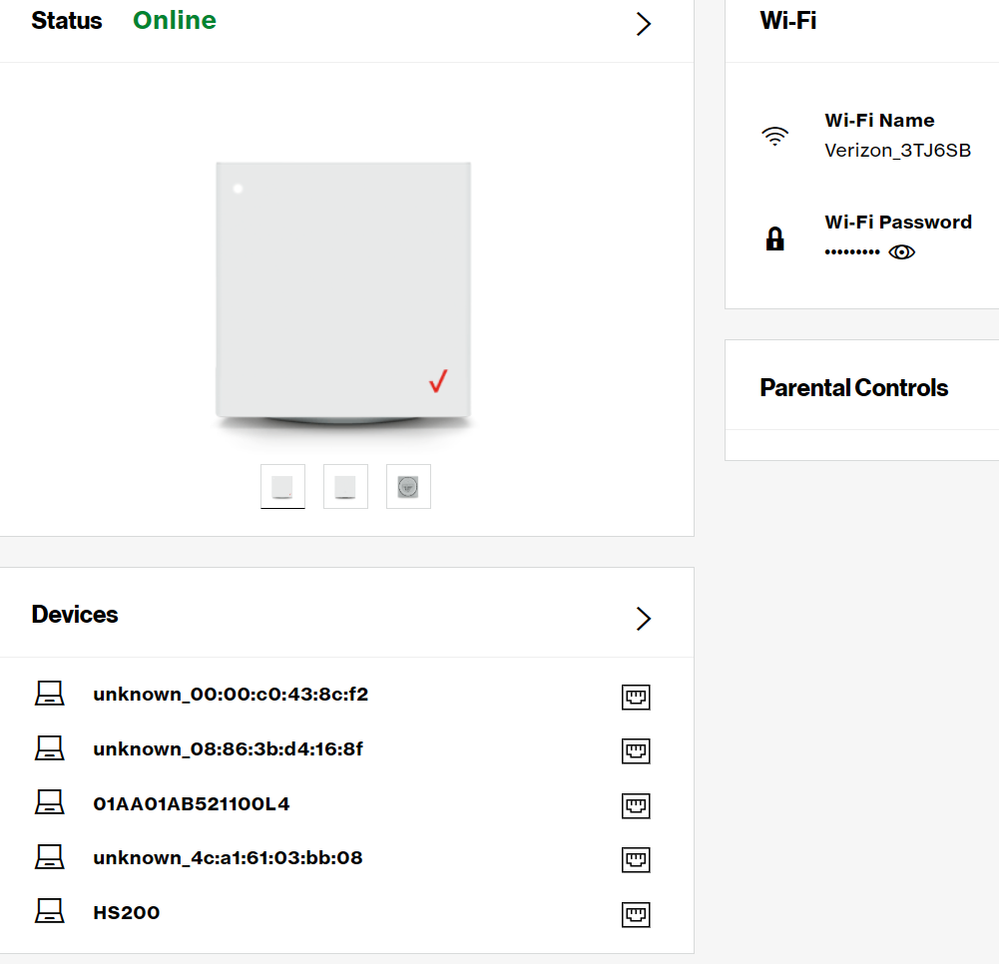Click the ethernet icon for HS200 device
The width and height of the screenshot is (999, 964).
[636, 914]
